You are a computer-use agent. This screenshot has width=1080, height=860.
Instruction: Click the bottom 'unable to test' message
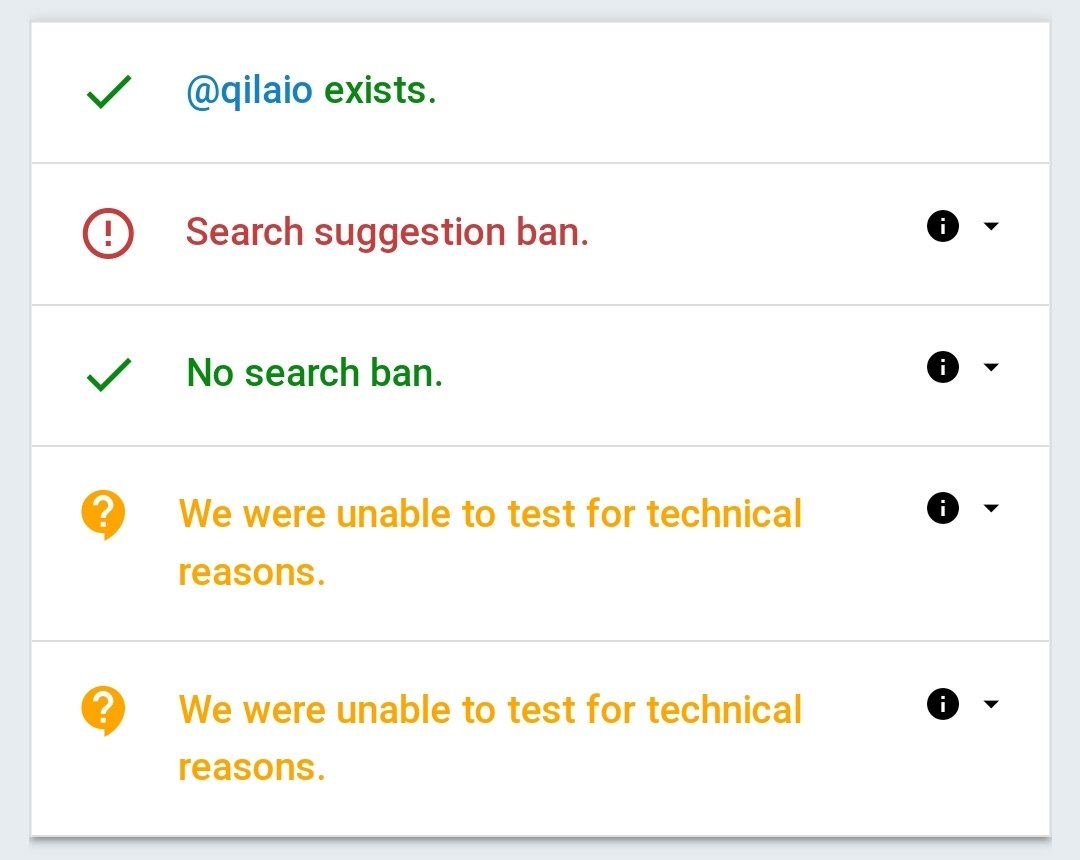(489, 710)
